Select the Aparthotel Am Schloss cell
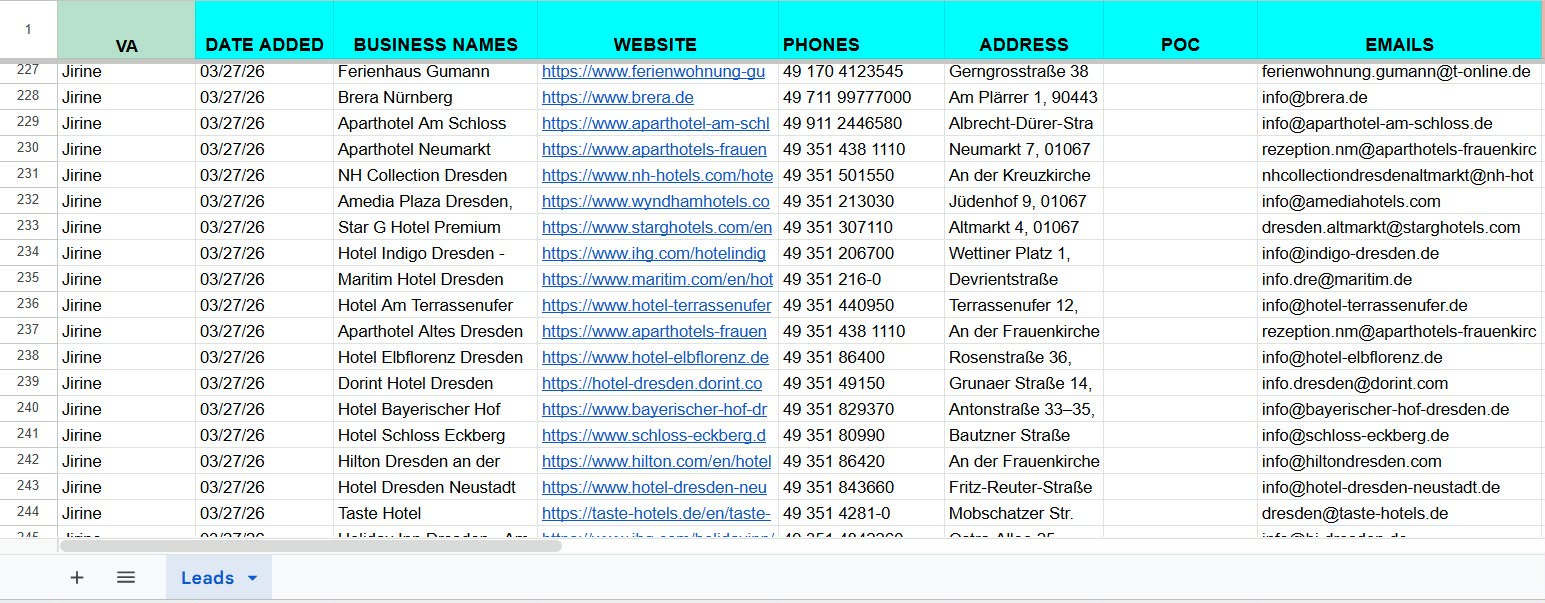 coord(435,123)
